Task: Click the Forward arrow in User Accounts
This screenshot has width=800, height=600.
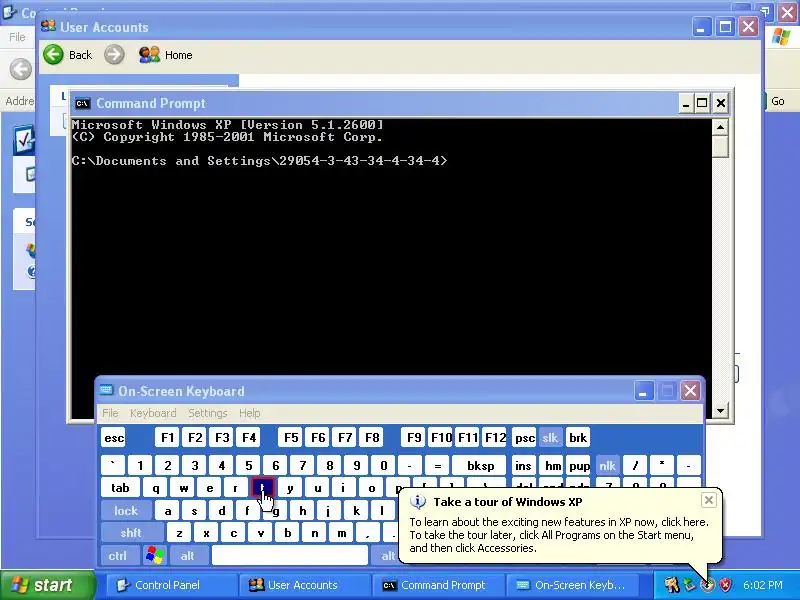Action: point(114,55)
